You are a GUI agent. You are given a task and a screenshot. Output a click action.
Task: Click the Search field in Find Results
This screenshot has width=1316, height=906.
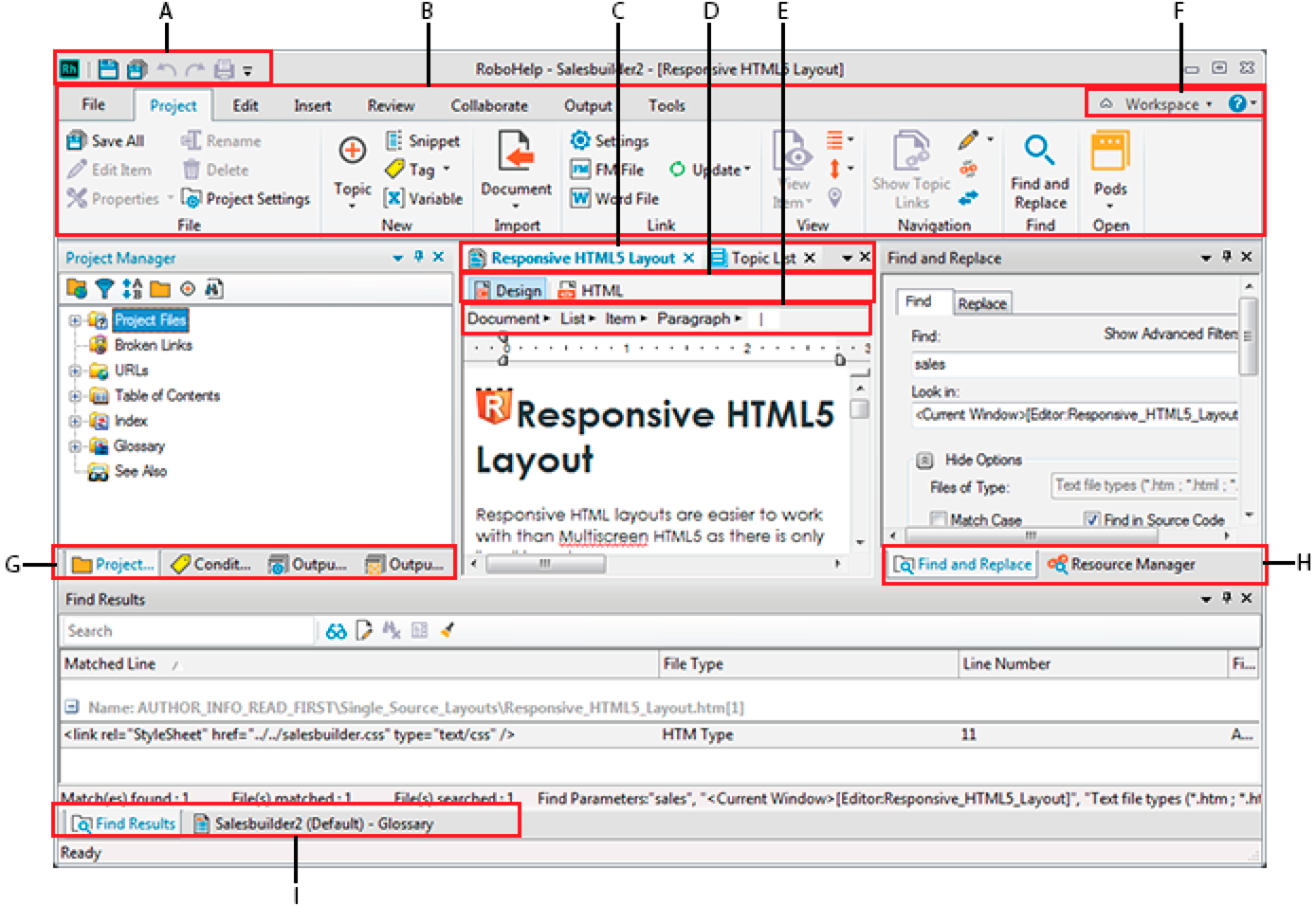(188, 631)
